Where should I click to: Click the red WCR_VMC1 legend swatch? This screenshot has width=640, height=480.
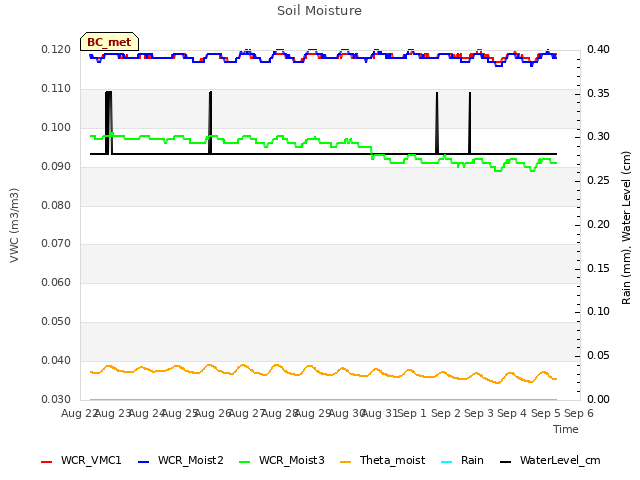pos(47,462)
